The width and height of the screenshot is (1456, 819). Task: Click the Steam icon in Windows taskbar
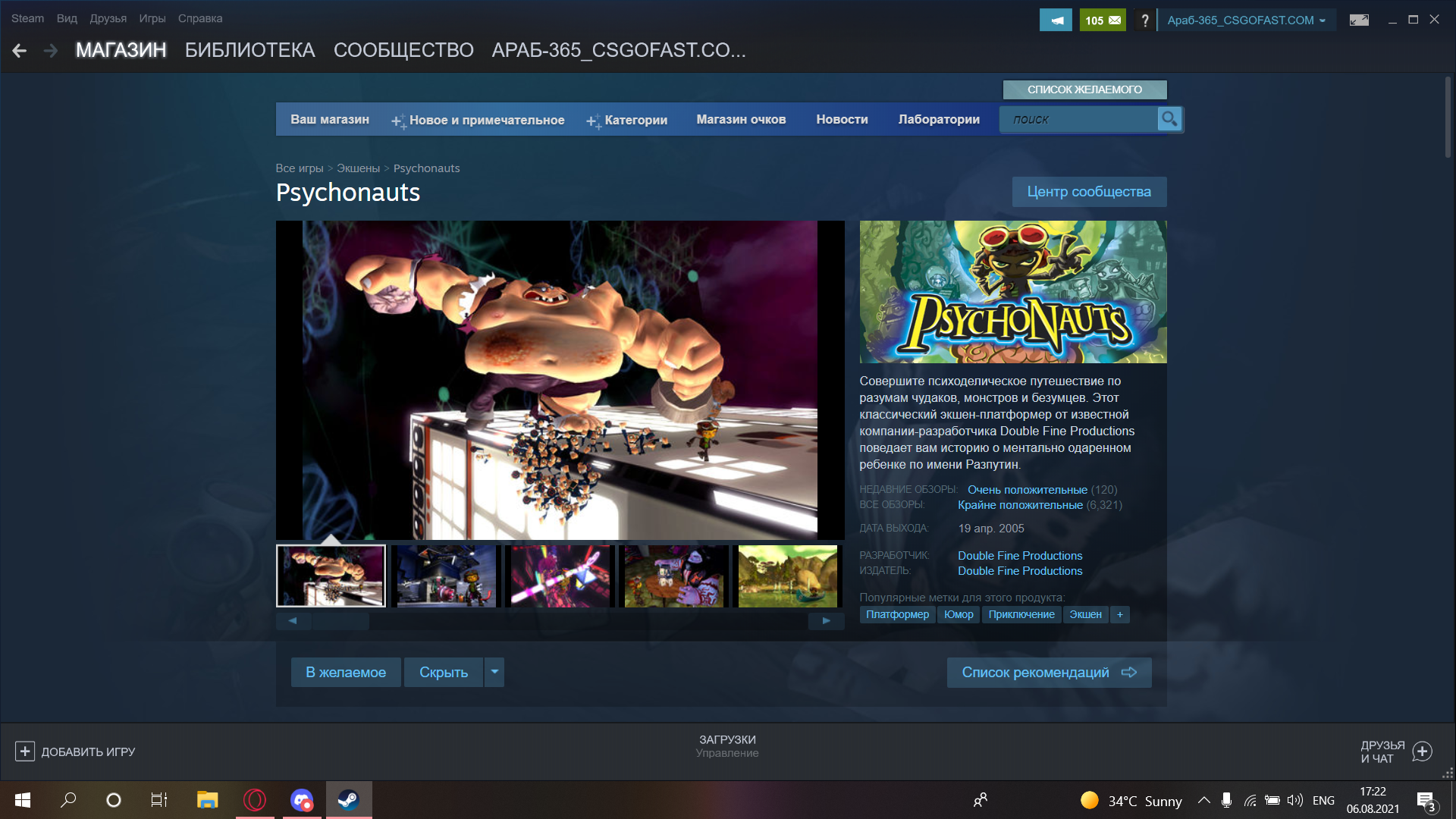tap(349, 800)
